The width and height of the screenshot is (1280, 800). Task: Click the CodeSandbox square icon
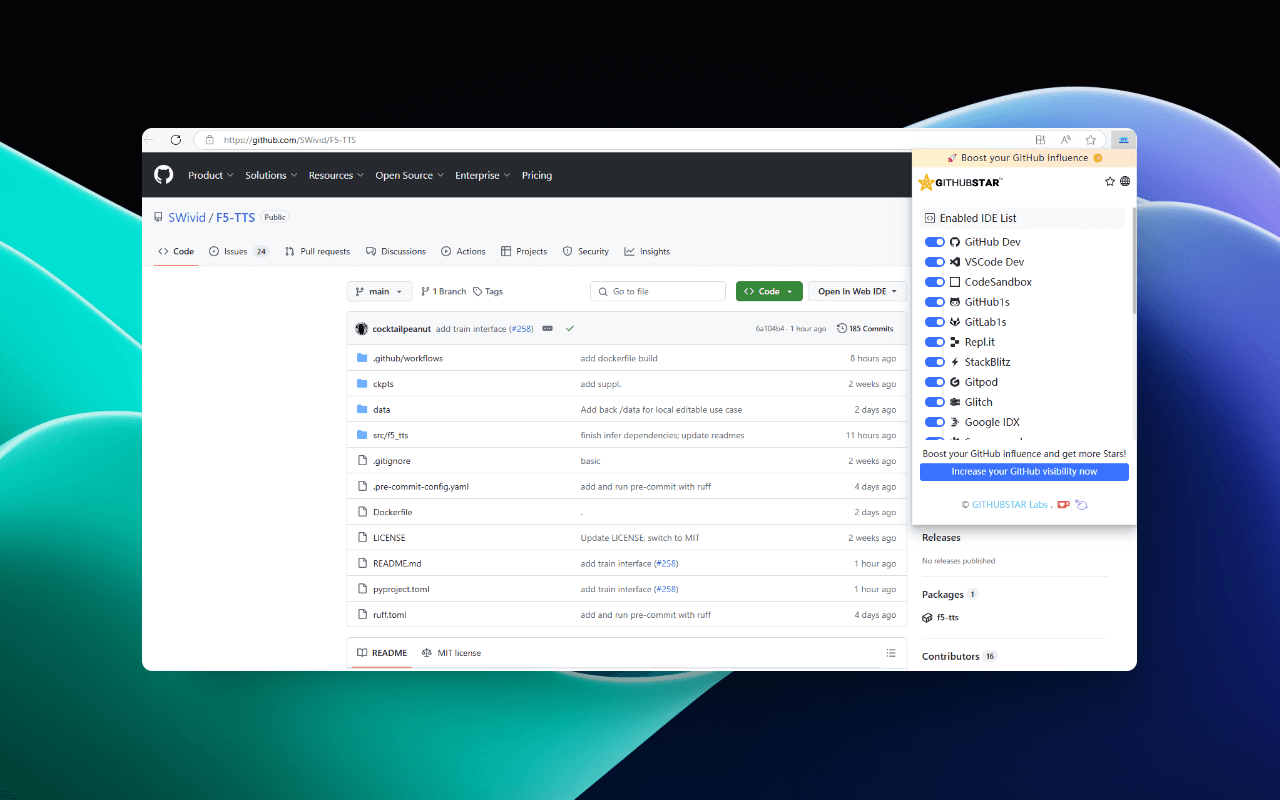coord(955,282)
